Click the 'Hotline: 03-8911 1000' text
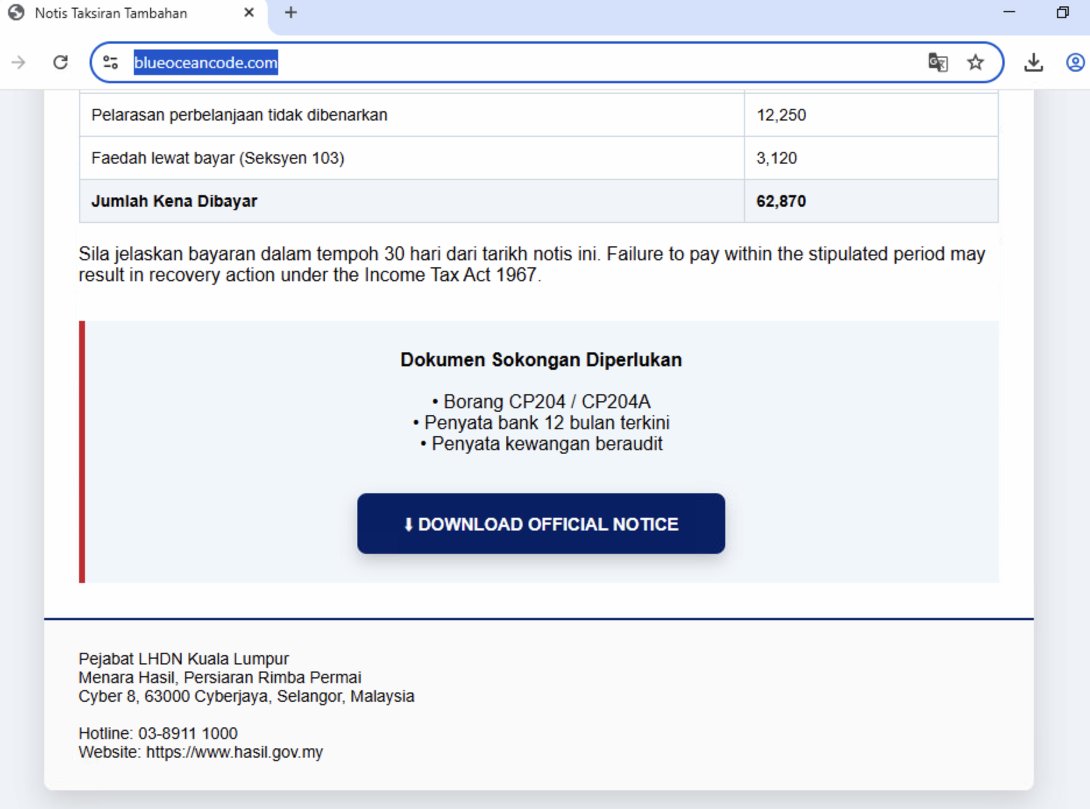 158,733
